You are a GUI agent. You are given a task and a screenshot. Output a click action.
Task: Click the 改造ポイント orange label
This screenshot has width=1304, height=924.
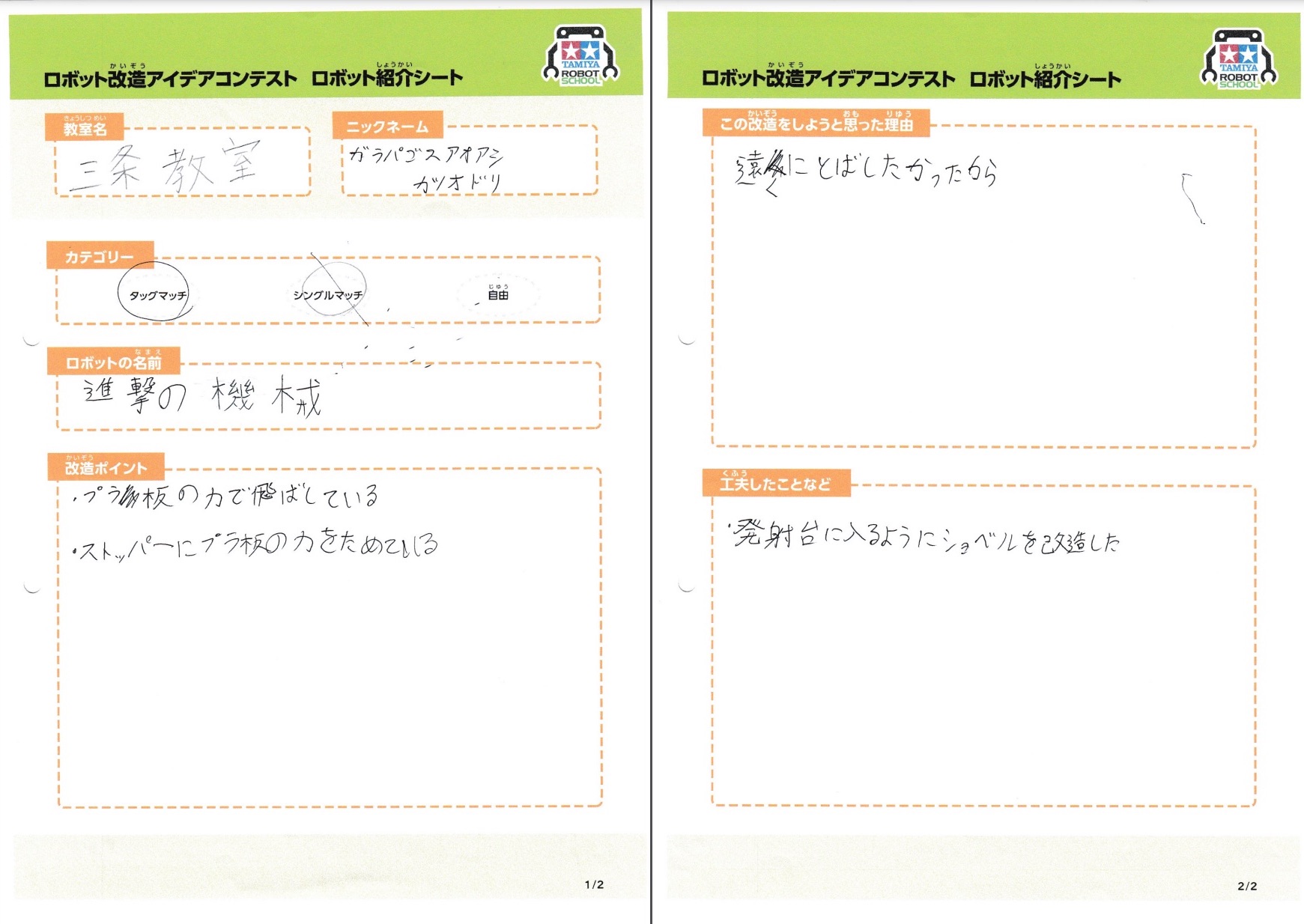click(x=106, y=466)
